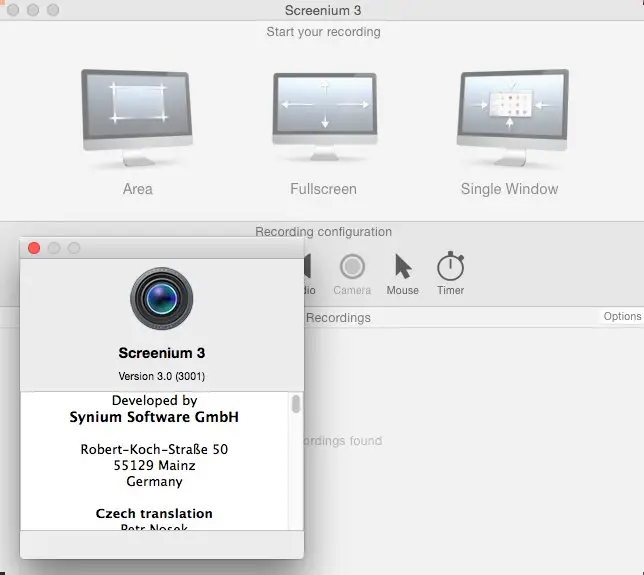Click 'Germany' line in credits
Screen dimensions: 644x575
[154, 481]
